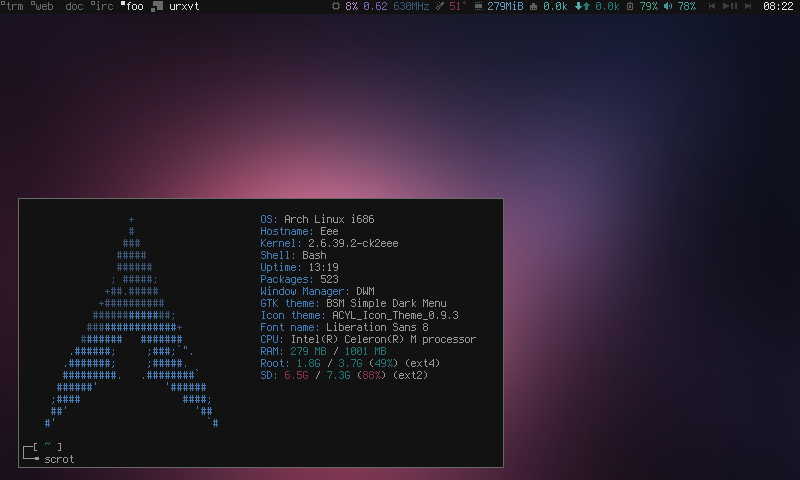This screenshot has width=800, height=480.
Task: Click the OS: Arch Linux i686 line
Action: [317, 219]
